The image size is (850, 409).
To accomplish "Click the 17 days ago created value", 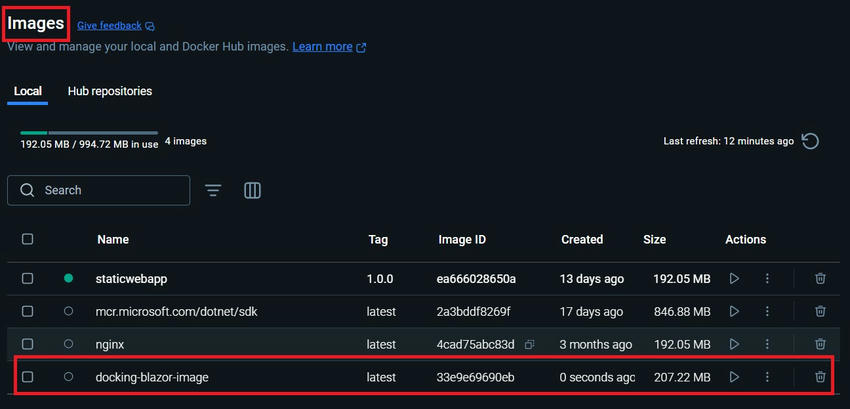I will tap(591, 311).
